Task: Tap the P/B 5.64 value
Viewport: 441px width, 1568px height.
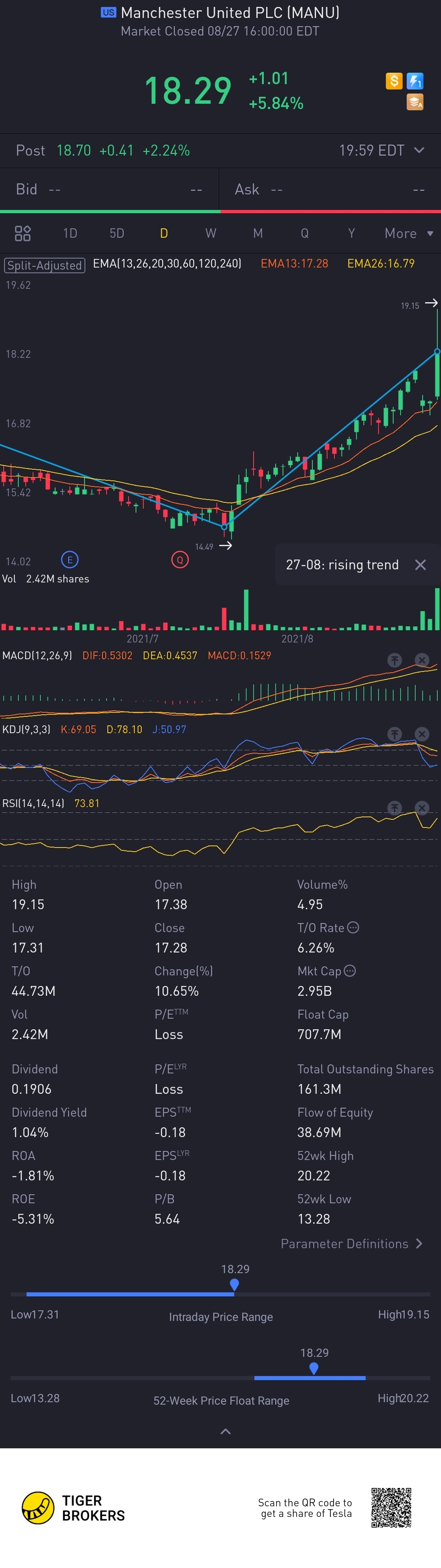Action: [x=167, y=1219]
